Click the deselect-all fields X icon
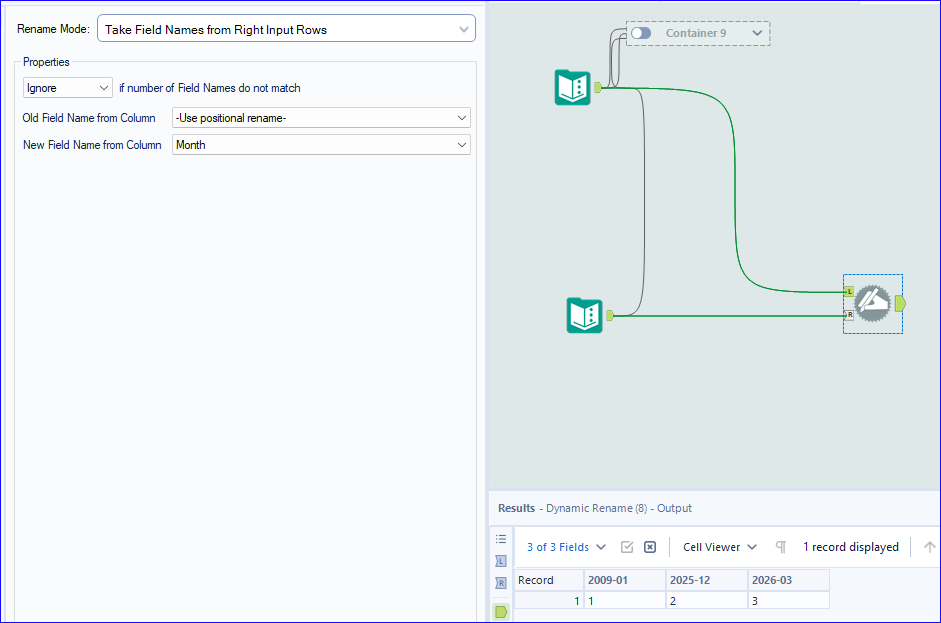Screen dimensions: 941x623 click(650, 547)
